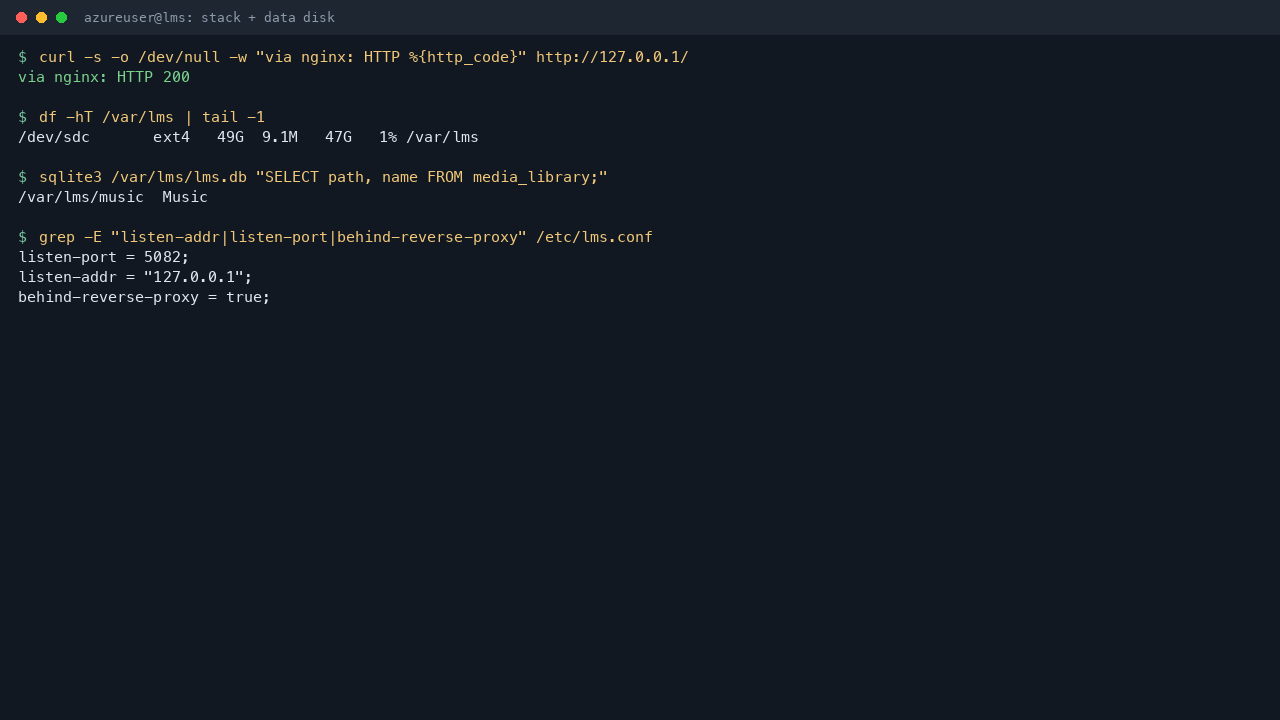Click the '1%' usage value
The image size is (1280, 720).
pos(388,137)
